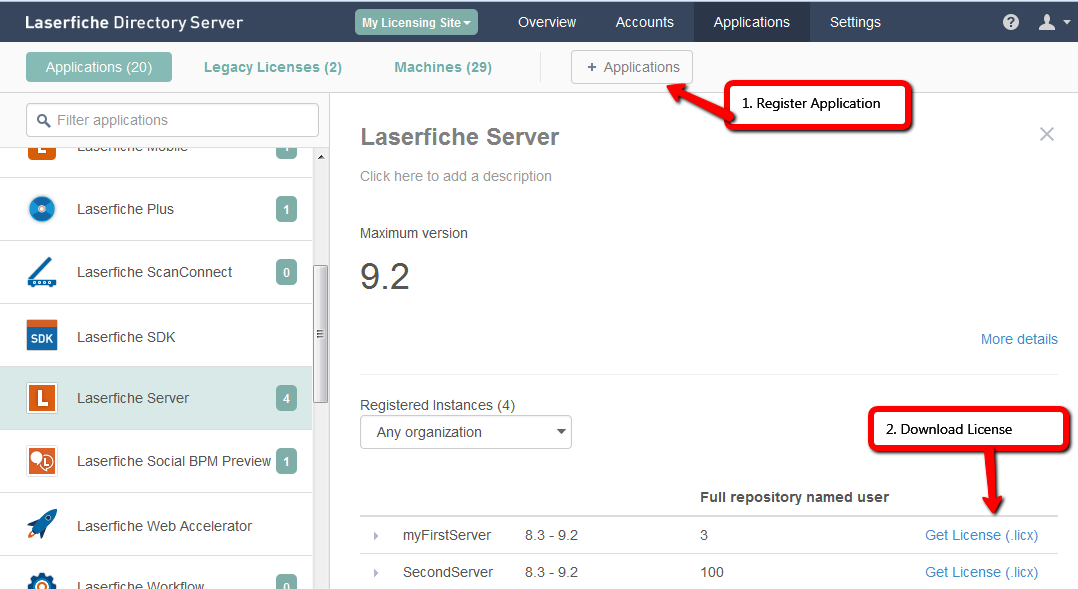Click the Laserfiche Plus count badge

286,209
